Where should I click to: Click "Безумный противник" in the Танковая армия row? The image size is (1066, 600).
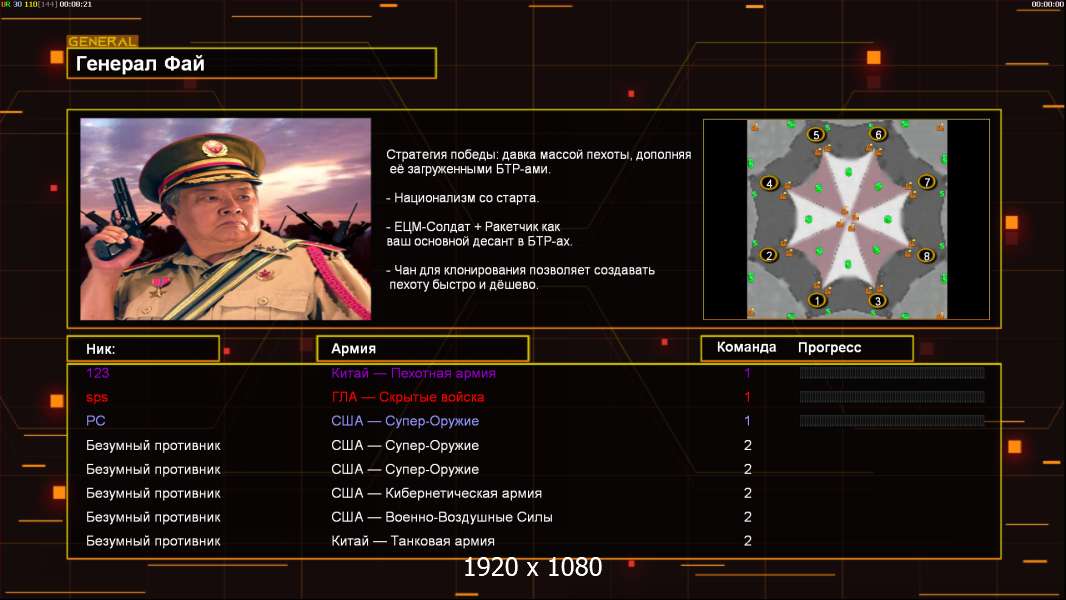(x=154, y=542)
